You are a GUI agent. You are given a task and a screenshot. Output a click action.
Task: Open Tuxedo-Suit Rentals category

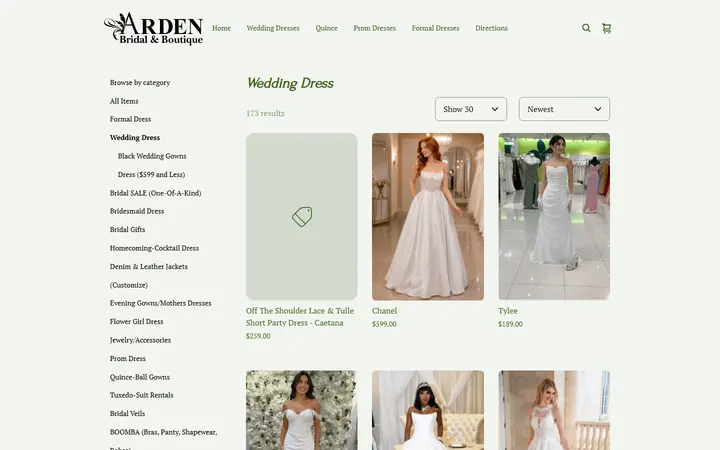(x=141, y=395)
